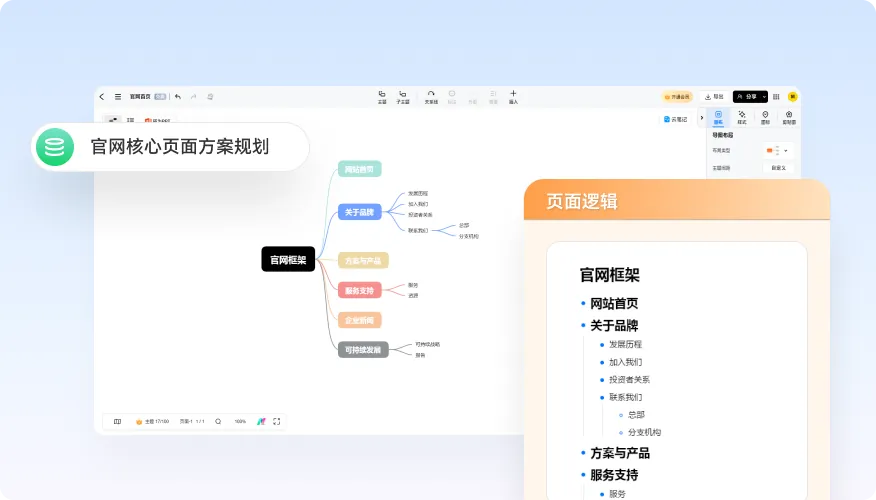The height and width of the screenshot is (500, 876).
Task: Click the 官网框架 heading in the outline card
Action: [610, 275]
